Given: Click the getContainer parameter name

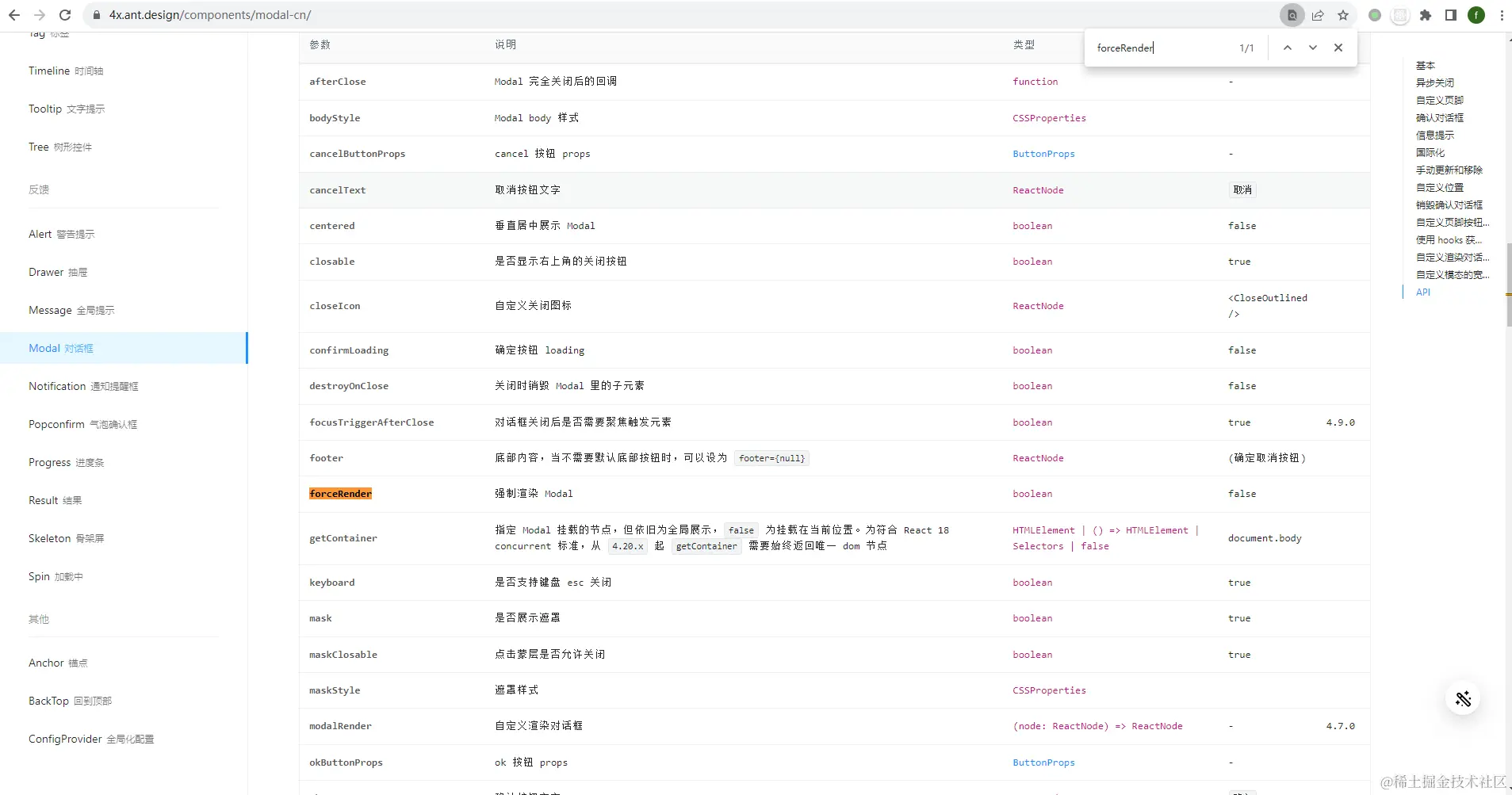Looking at the screenshot, I should (x=343, y=538).
